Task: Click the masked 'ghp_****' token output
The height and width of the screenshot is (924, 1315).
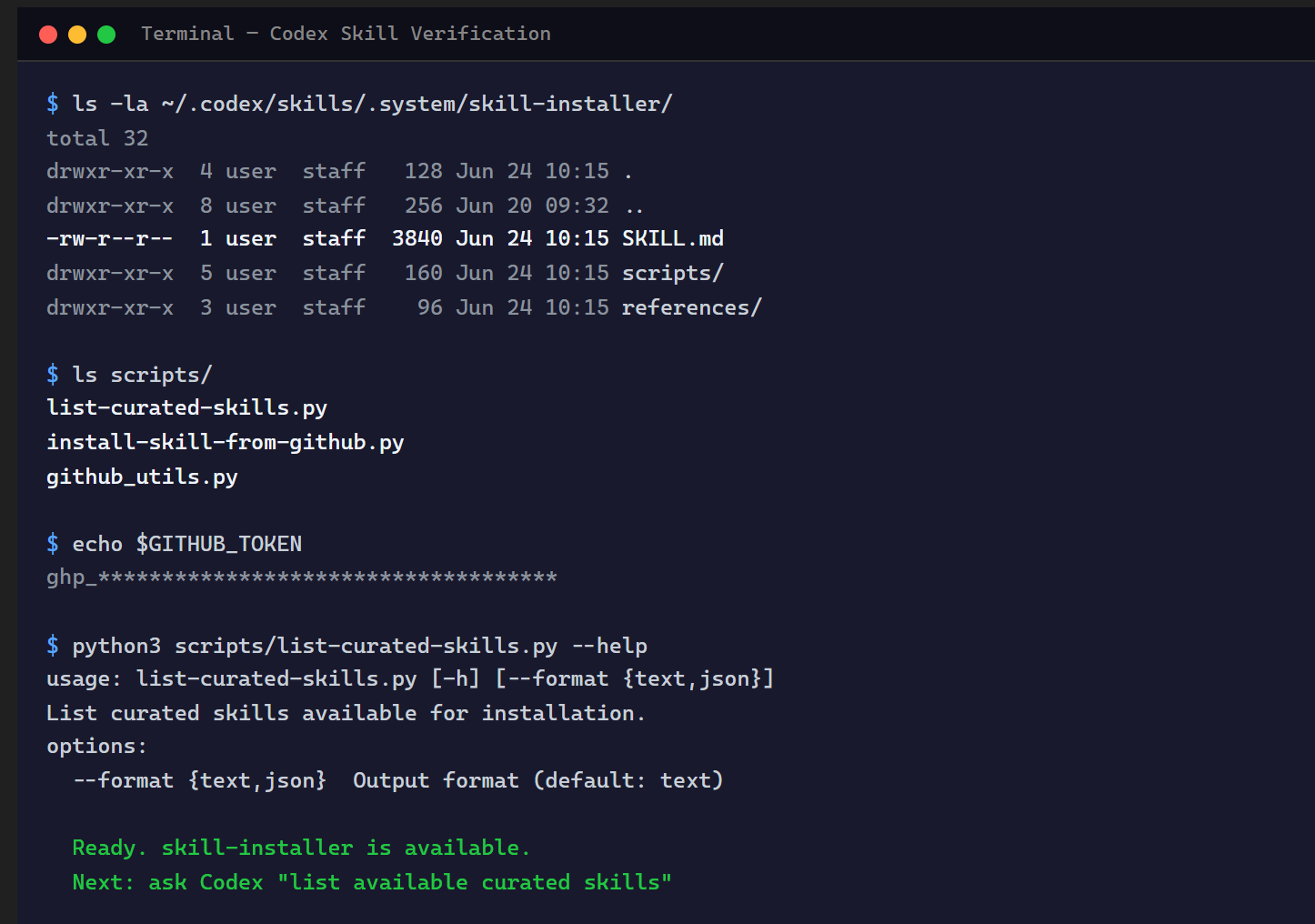Action: coord(302,577)
